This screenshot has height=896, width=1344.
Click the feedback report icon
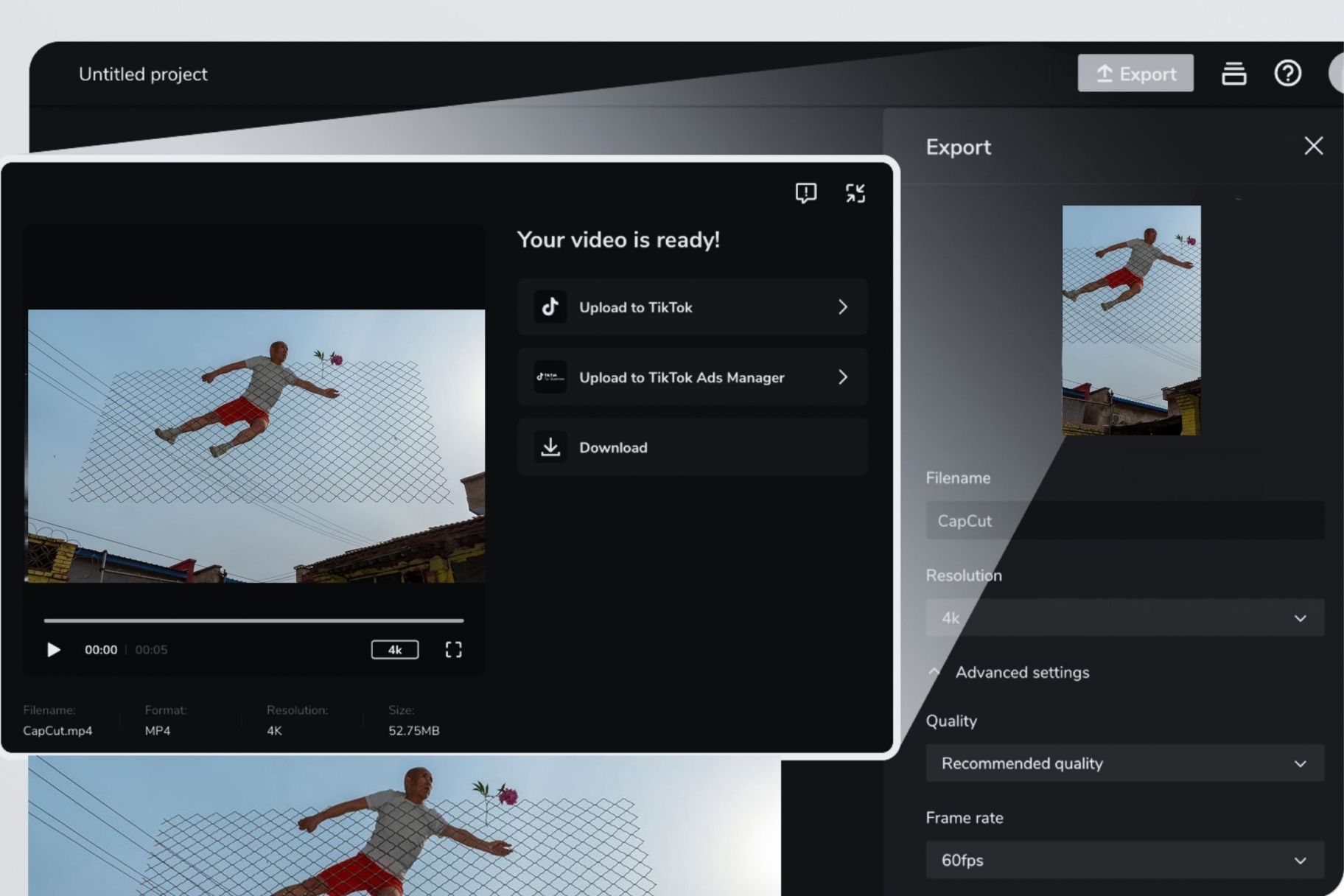tap(805, 193)
